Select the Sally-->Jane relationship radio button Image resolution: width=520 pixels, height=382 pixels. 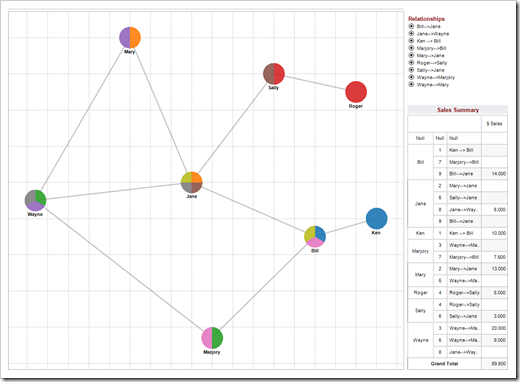pos(411,70)
